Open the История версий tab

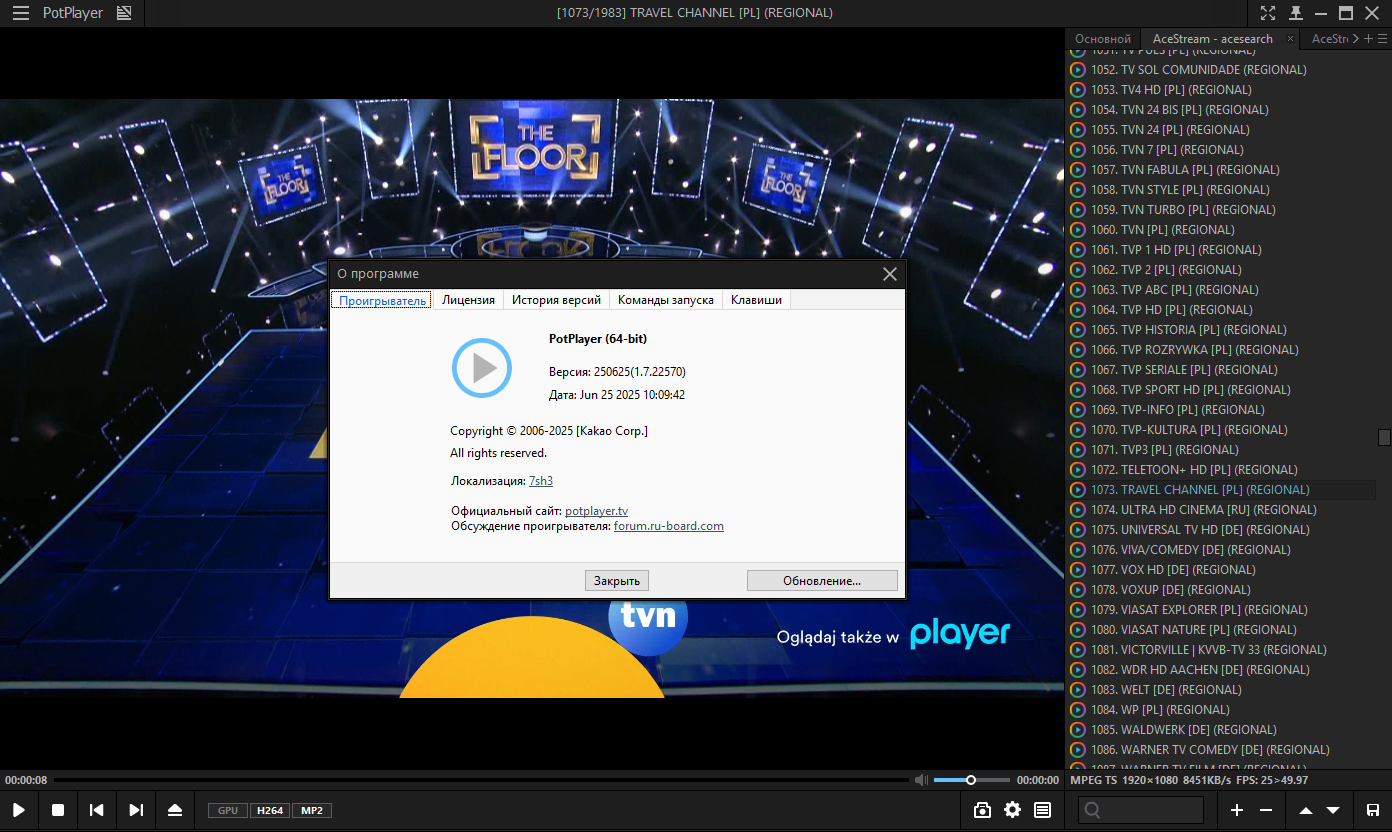556,300
